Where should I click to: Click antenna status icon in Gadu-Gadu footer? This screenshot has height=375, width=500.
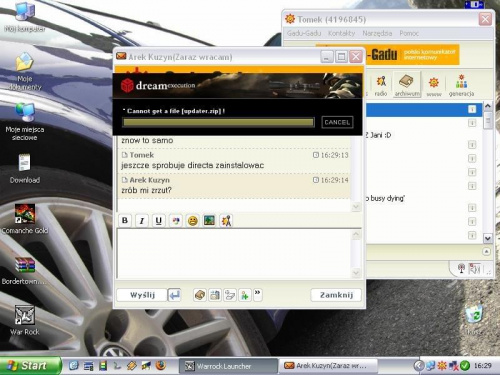click(x=461, y=268)
